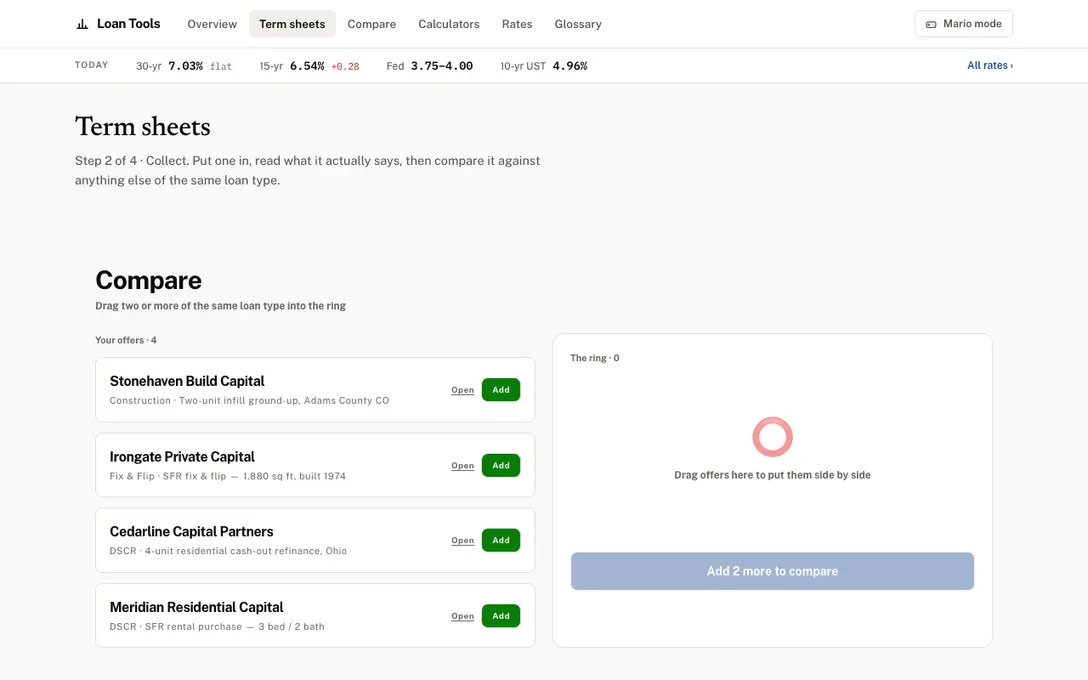Add Meridian Residential Capital to the ring
Viewport: 1088px width, 680px height.
point(501,616)
